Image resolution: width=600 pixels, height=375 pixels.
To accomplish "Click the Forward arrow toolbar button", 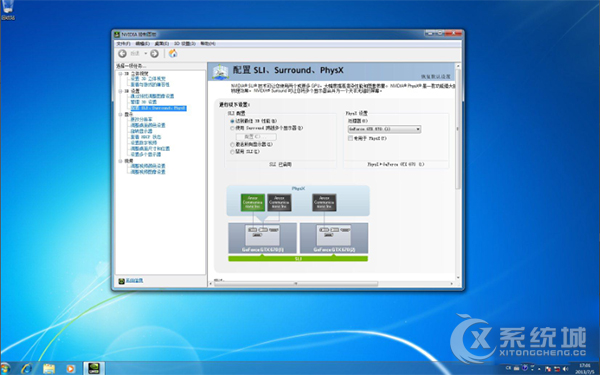I will [154, 54].
